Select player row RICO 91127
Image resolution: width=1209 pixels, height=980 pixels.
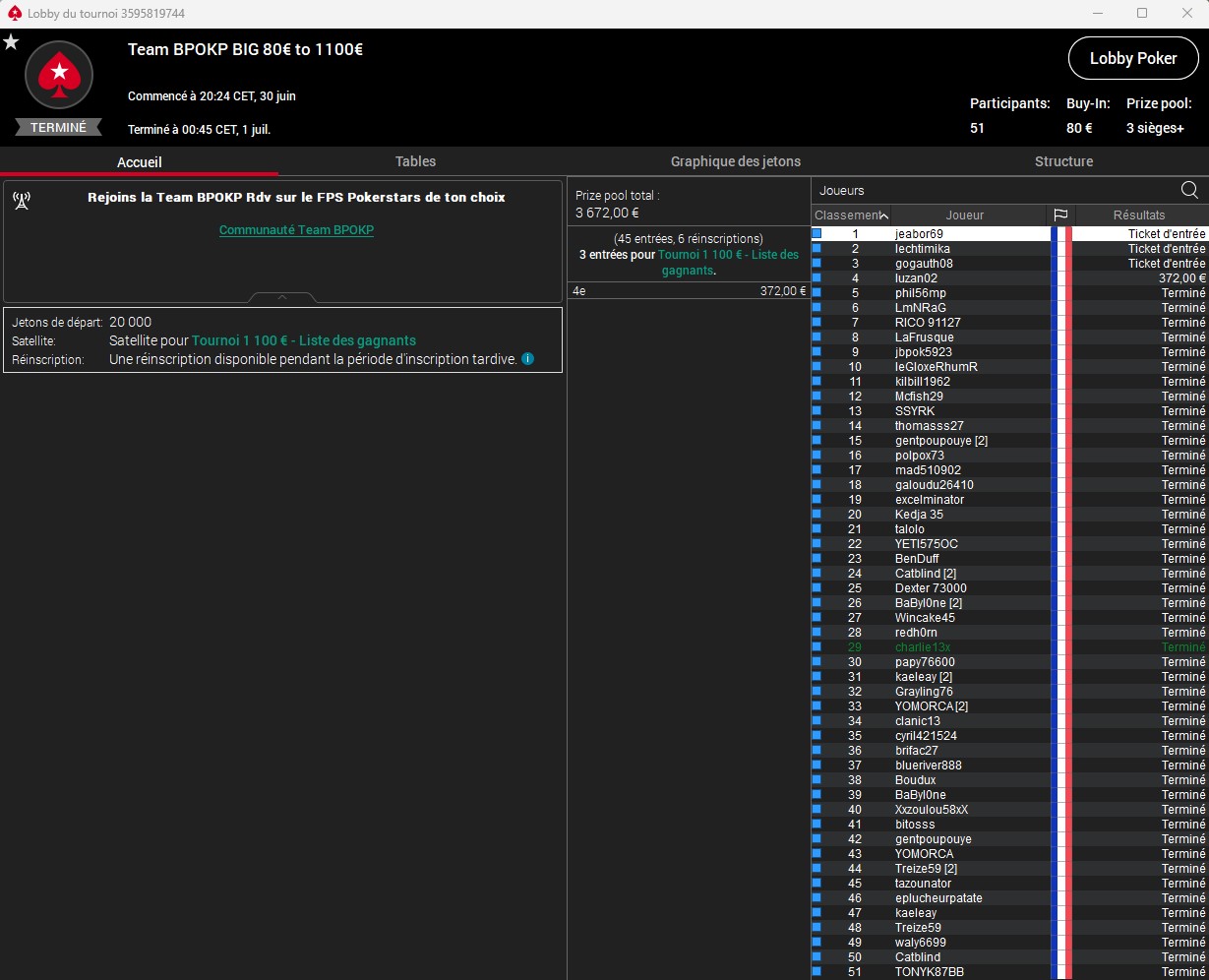1009,322
